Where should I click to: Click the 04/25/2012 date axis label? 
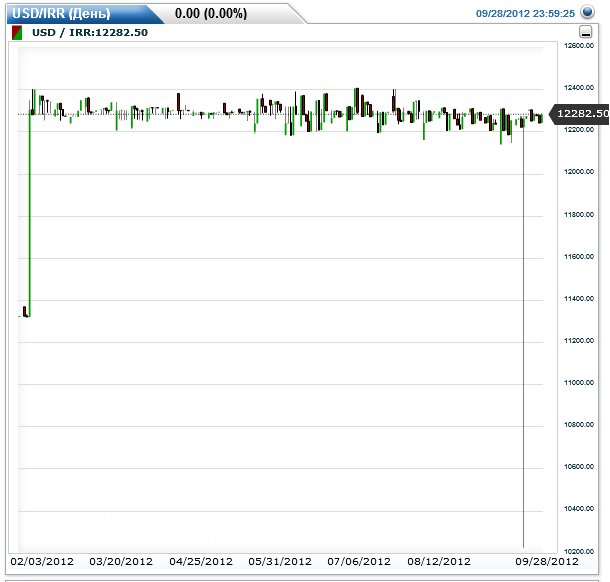pyautogui.click(x=201, y=561)
